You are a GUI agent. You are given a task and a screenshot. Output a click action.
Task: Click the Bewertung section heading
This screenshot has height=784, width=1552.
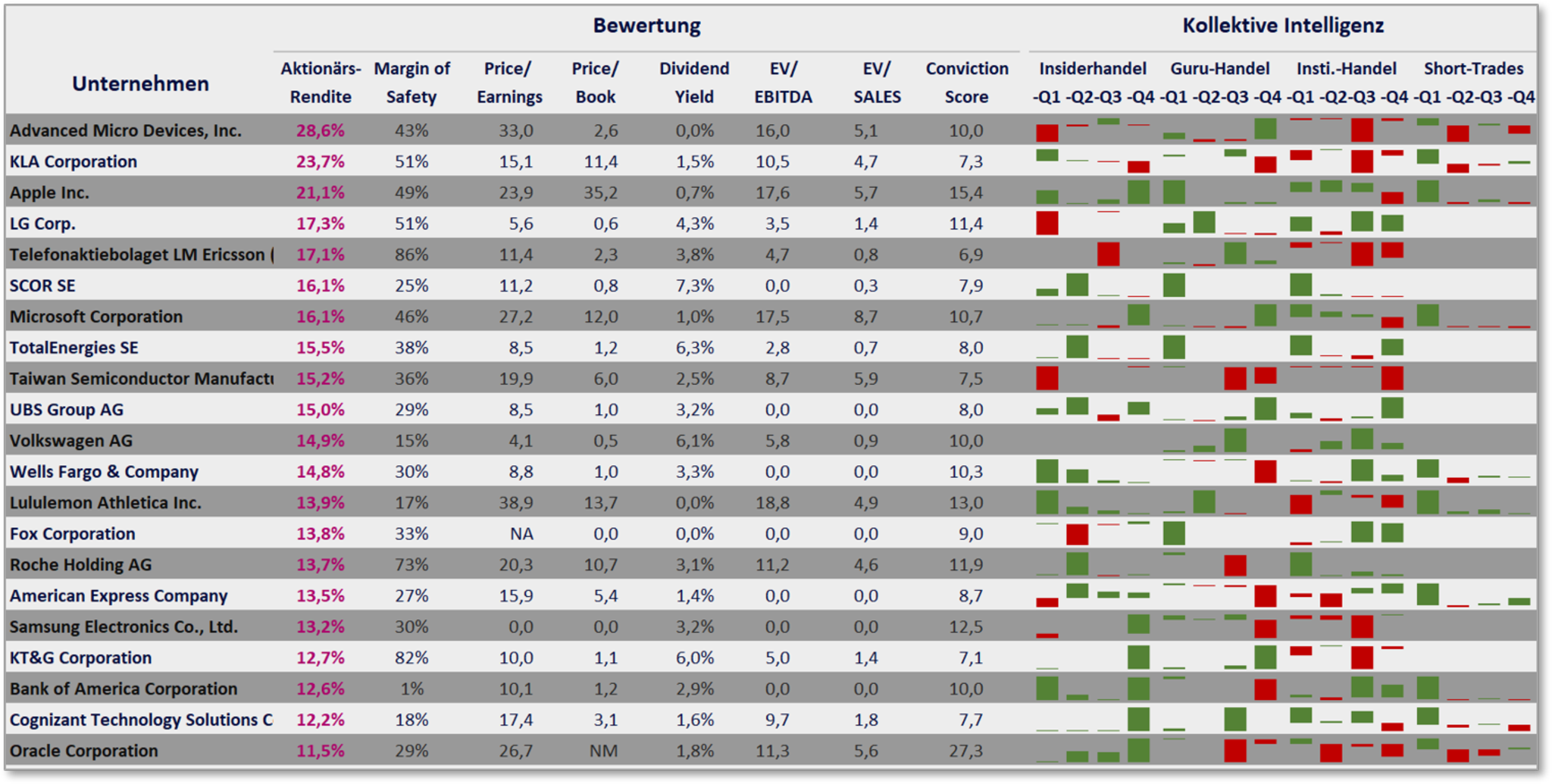click(x=646, y=26)
